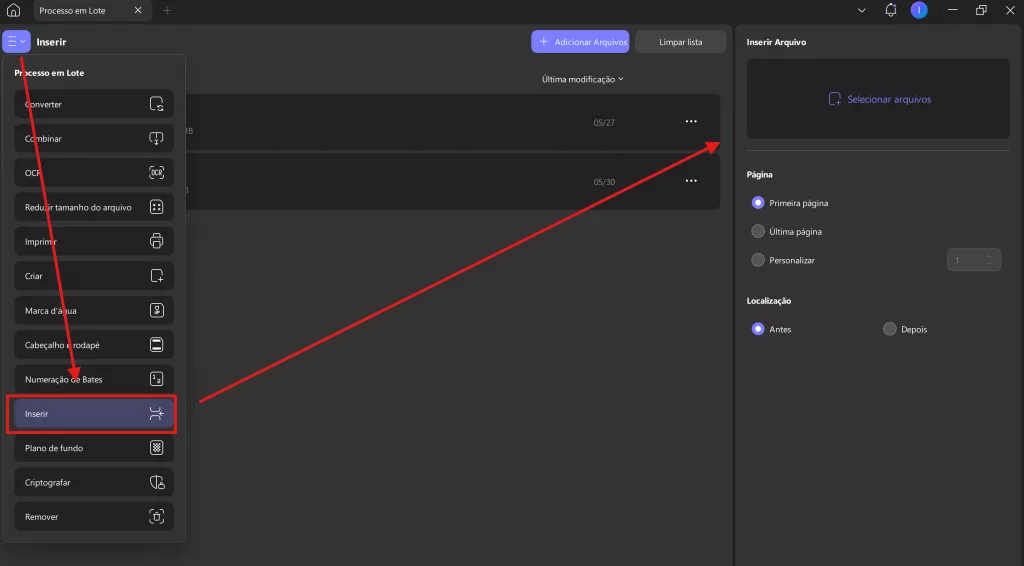Screen dimensions: 1024x566
Task: Click the custom page number stepper
Action: coord(974,260)
